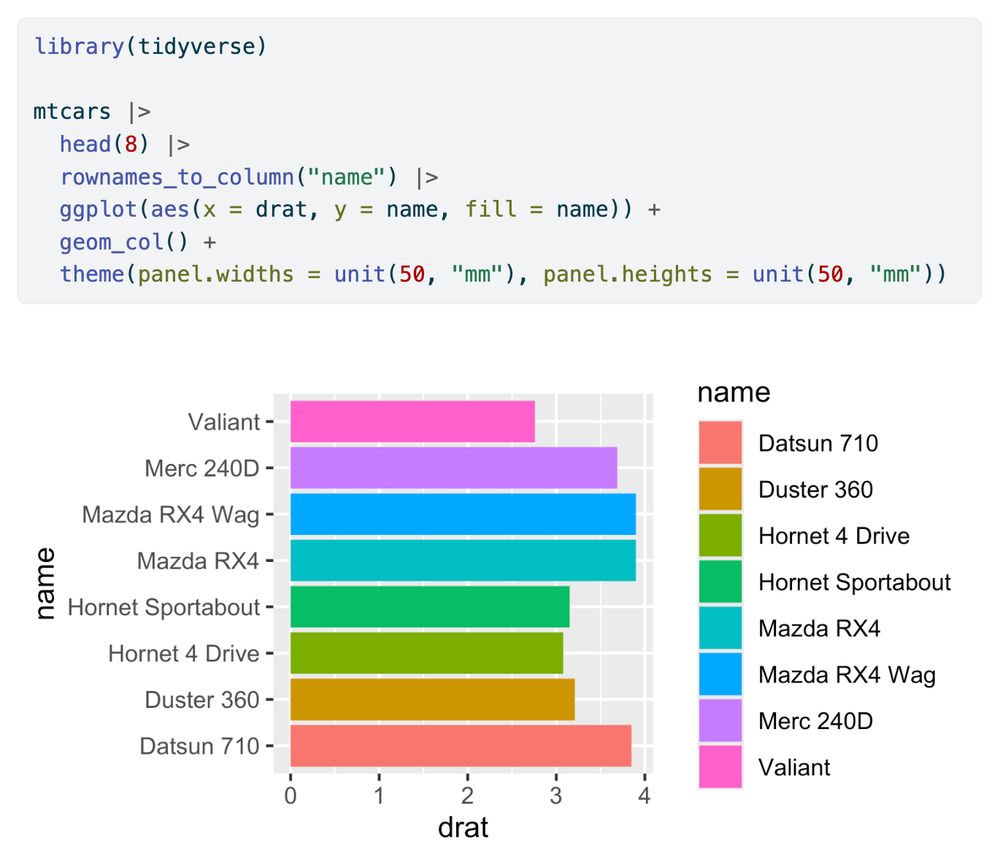Screen dimensions: 1000x864
Task: Click the 'Duster 360' legend text
Action: (x=816, y=490)
